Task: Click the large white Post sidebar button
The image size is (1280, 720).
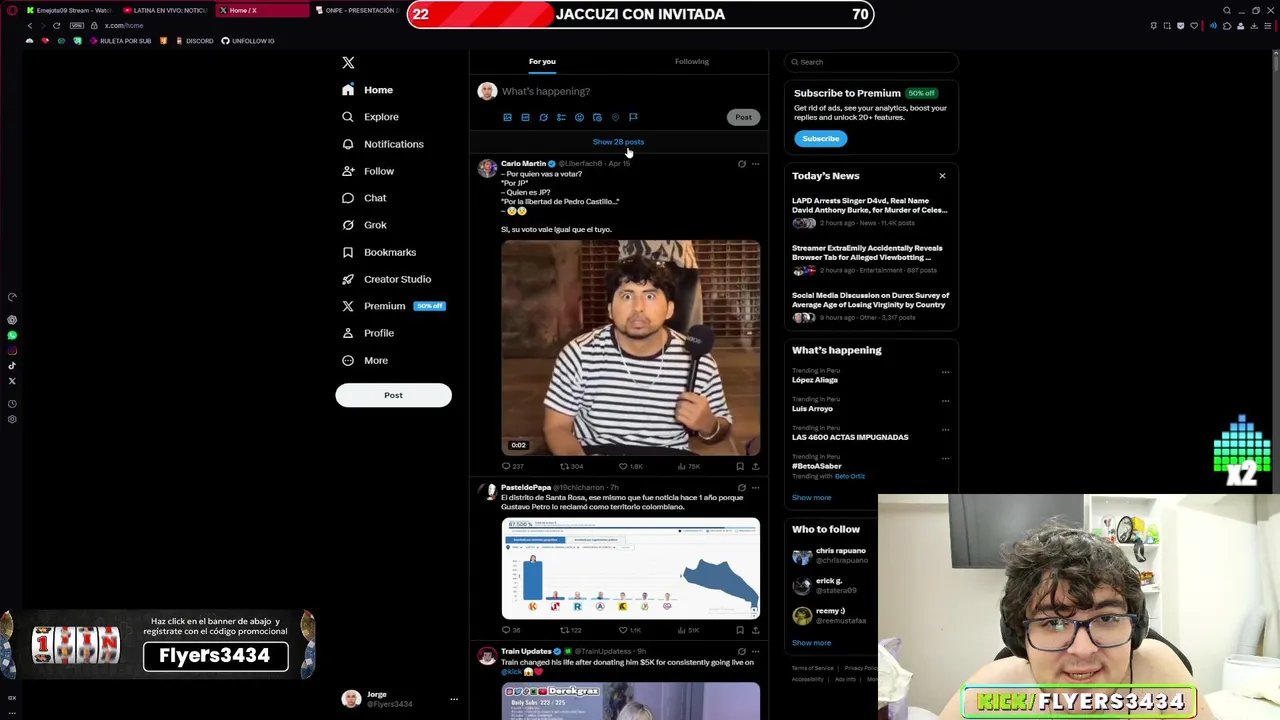Action: click(393, 395)
